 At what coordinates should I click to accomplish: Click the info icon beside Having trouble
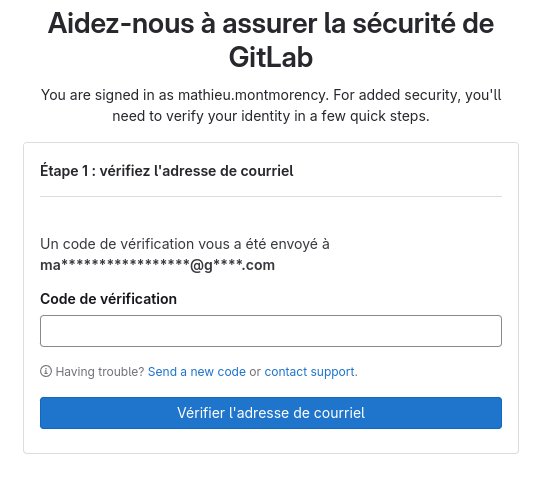click(x=46, y=371)
